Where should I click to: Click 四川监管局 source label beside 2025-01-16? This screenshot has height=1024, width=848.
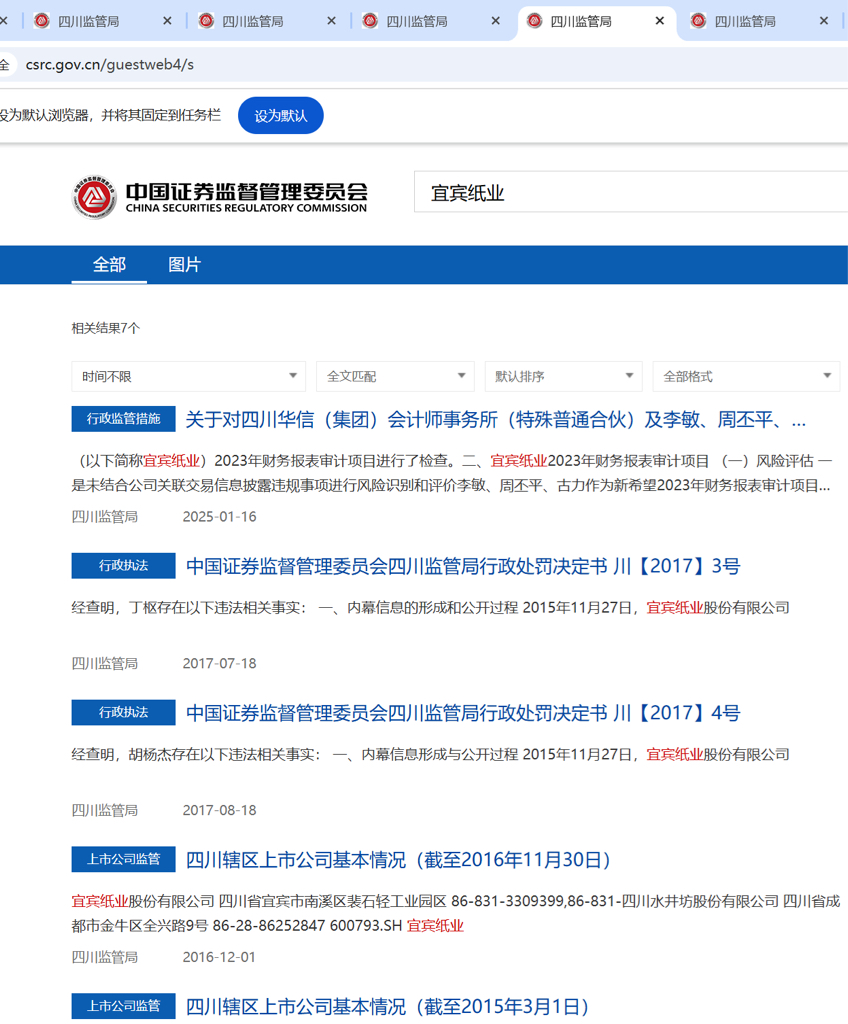(x=105, y=517)
